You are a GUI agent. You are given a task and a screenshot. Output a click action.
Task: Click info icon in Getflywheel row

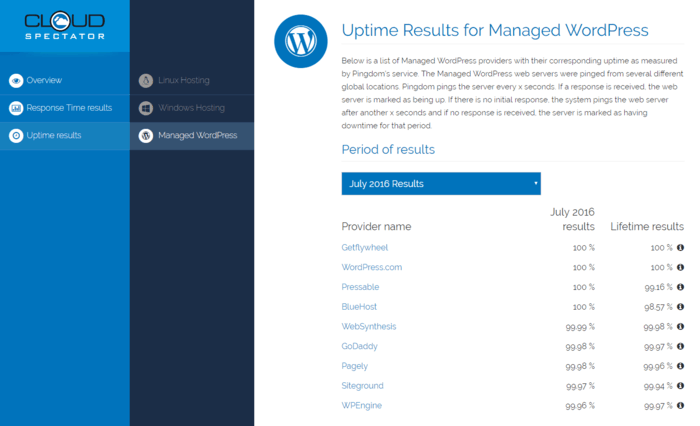point(680,247)
